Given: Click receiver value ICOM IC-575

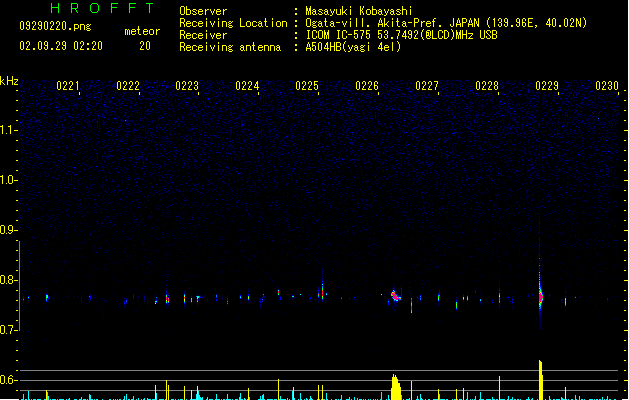Looking at the screenshot, I should [x=338, y=35].
